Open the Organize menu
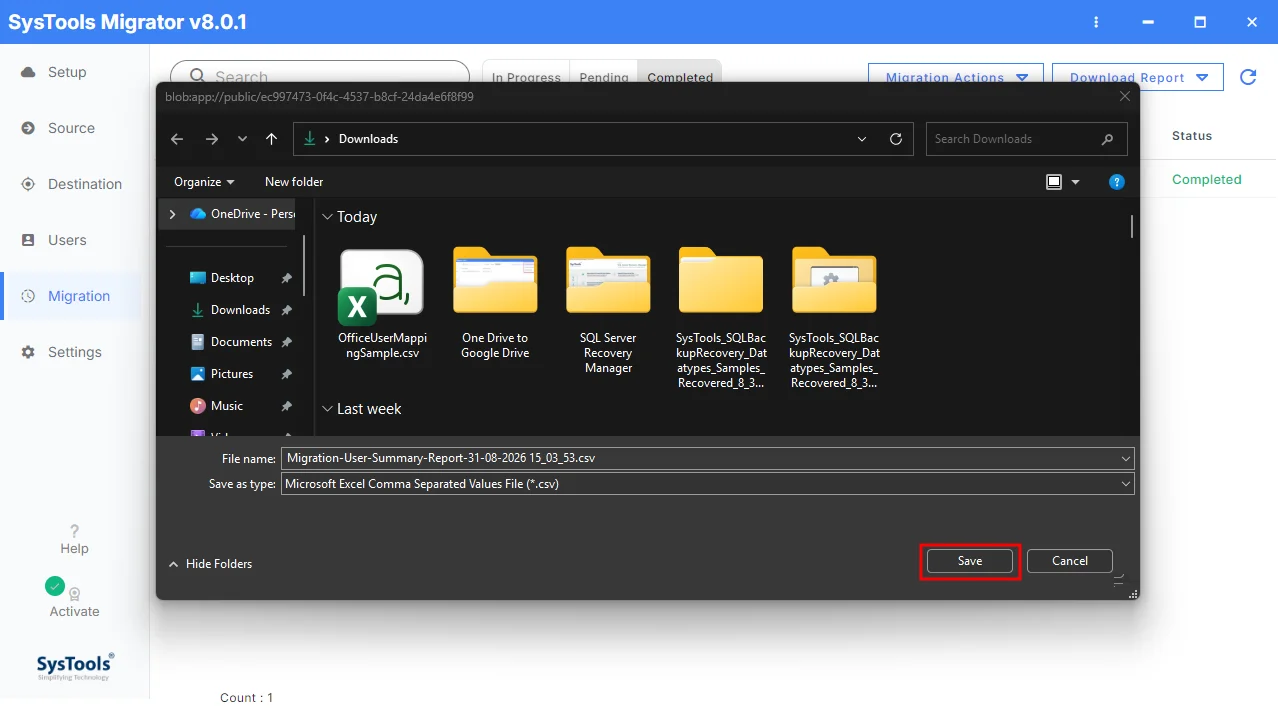 [204, 182]
